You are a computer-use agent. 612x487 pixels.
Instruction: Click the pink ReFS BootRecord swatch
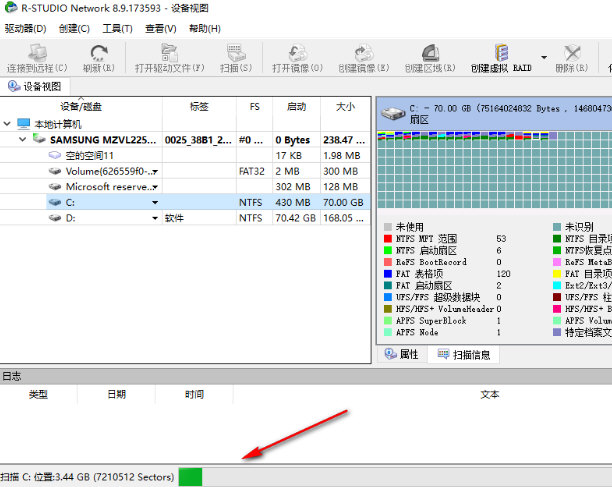coord(388,262)
